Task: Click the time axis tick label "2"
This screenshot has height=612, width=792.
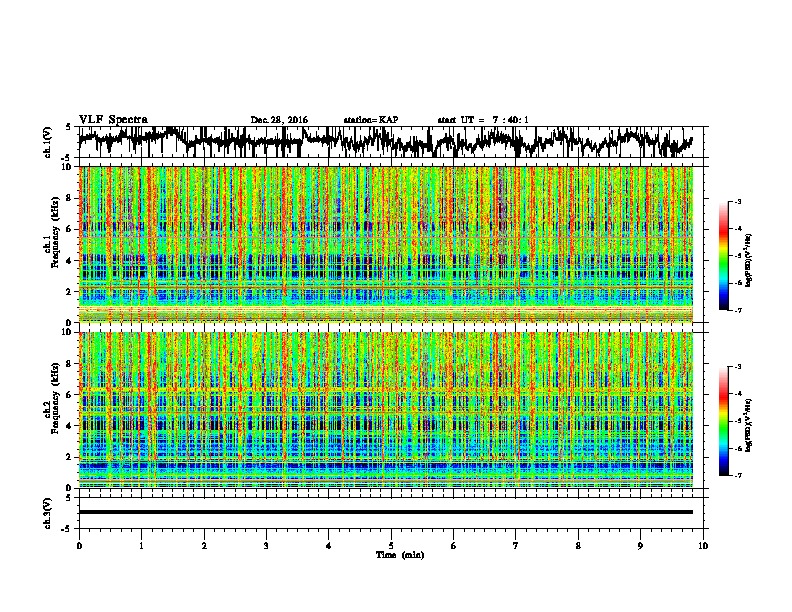Action: [x=204, y=546]
